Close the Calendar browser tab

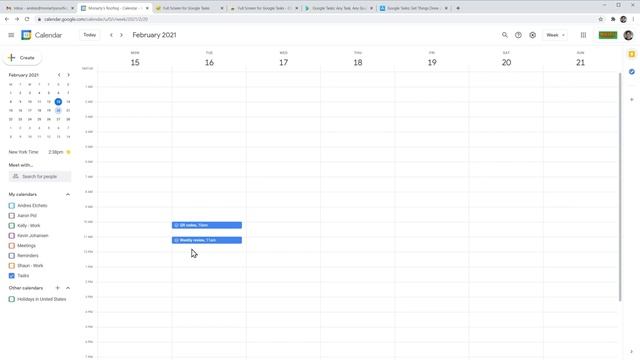[147, 8]
